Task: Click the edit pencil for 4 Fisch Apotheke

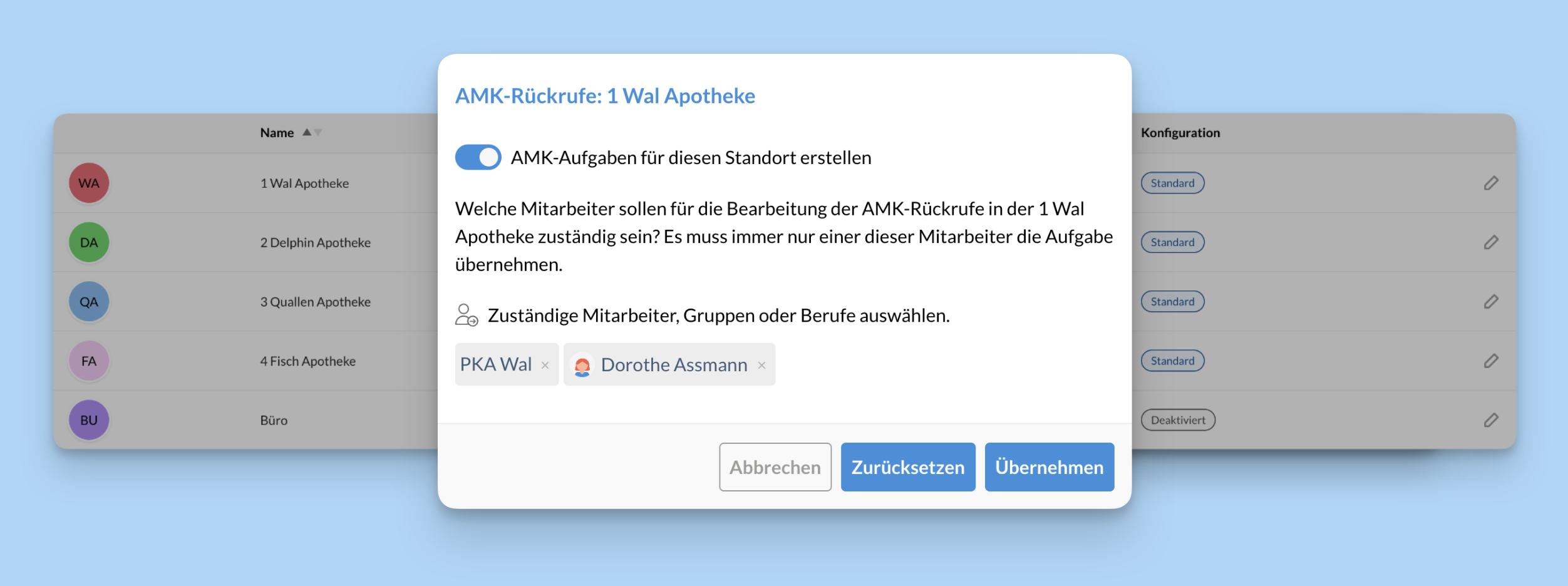Action: (x=1491, y=361)
